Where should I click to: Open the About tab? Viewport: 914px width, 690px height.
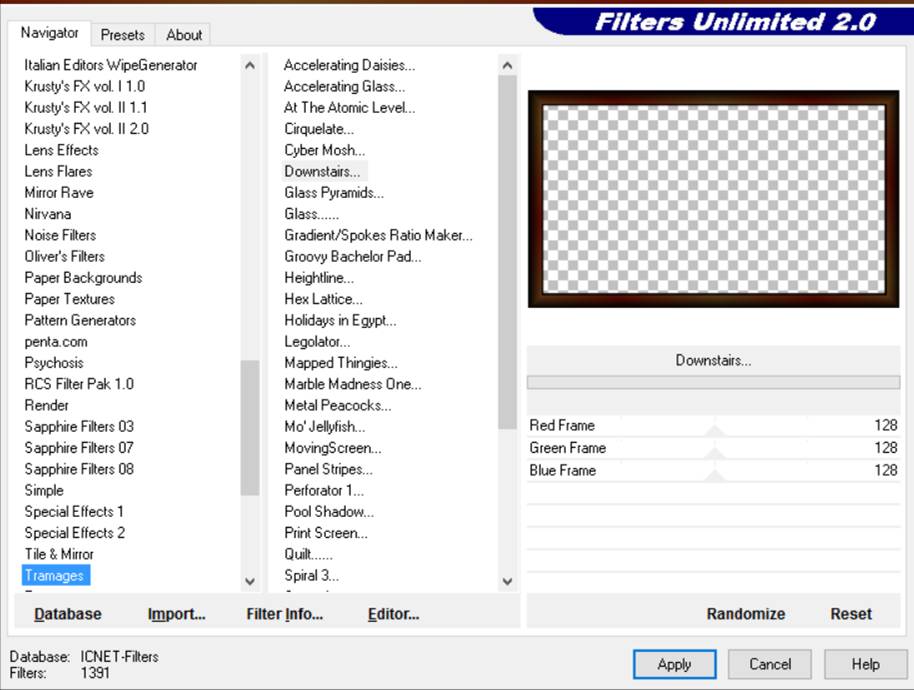(184, 35)
